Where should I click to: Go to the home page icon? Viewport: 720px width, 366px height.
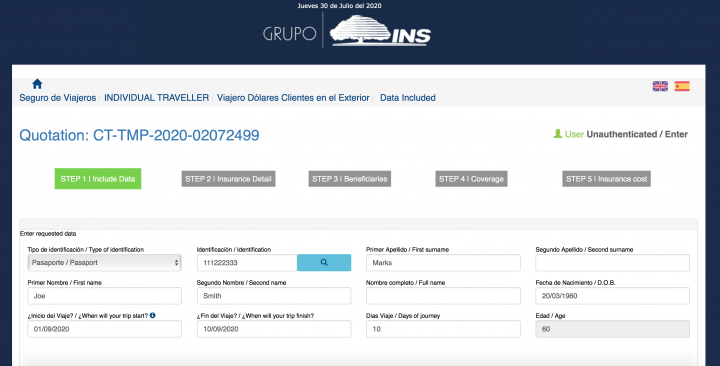[x=37, y=84]
